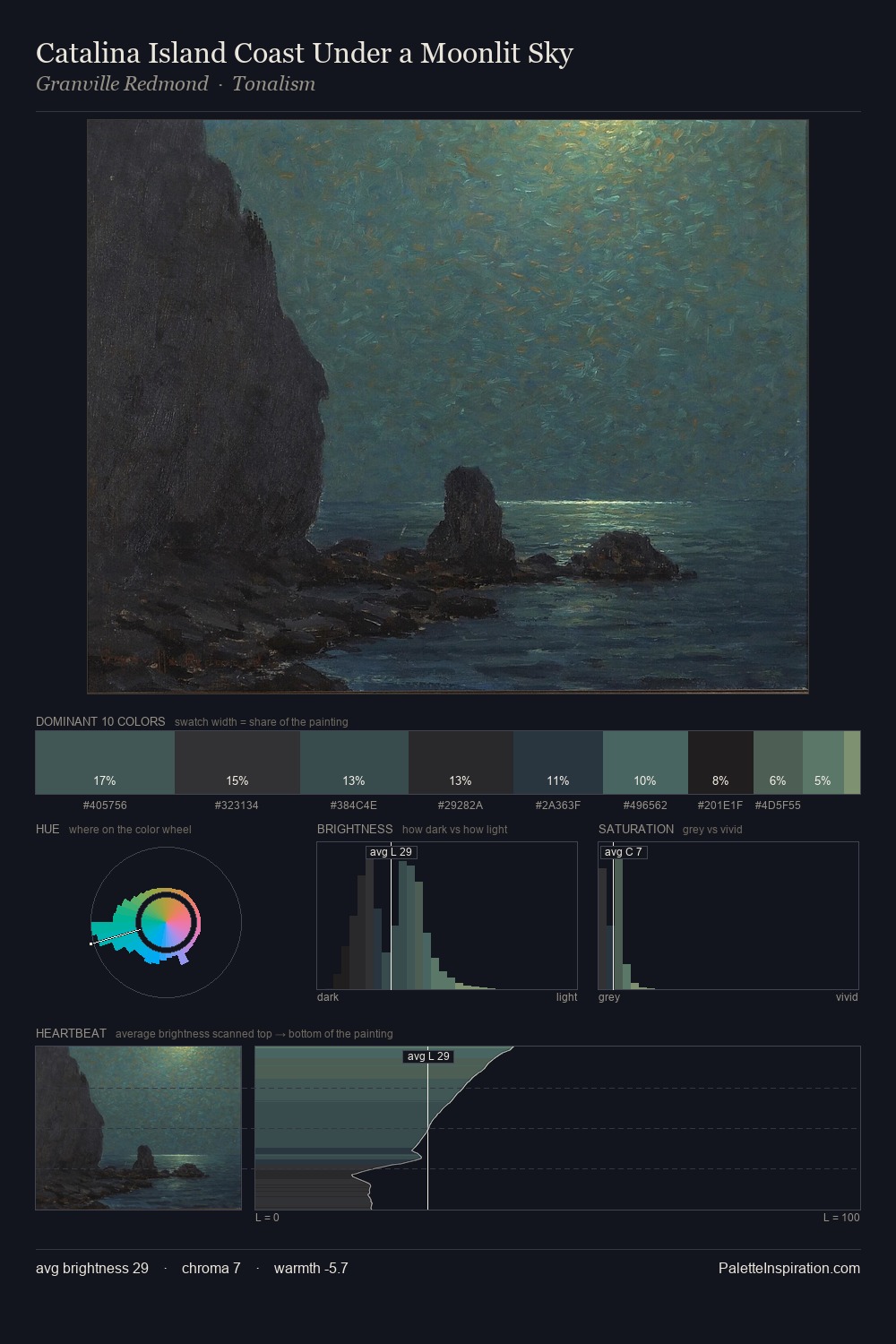Click the DOMINANT 10 COLORS heading
This screenshot has height=1344, width=896.
(100, 721)
